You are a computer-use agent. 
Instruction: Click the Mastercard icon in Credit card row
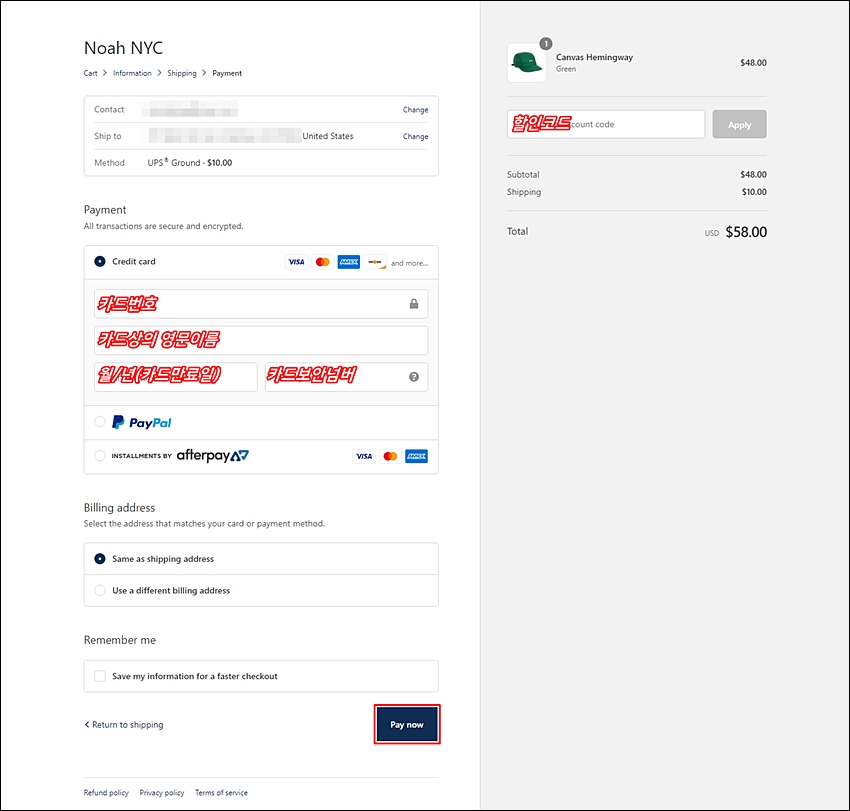click(323, 262)
